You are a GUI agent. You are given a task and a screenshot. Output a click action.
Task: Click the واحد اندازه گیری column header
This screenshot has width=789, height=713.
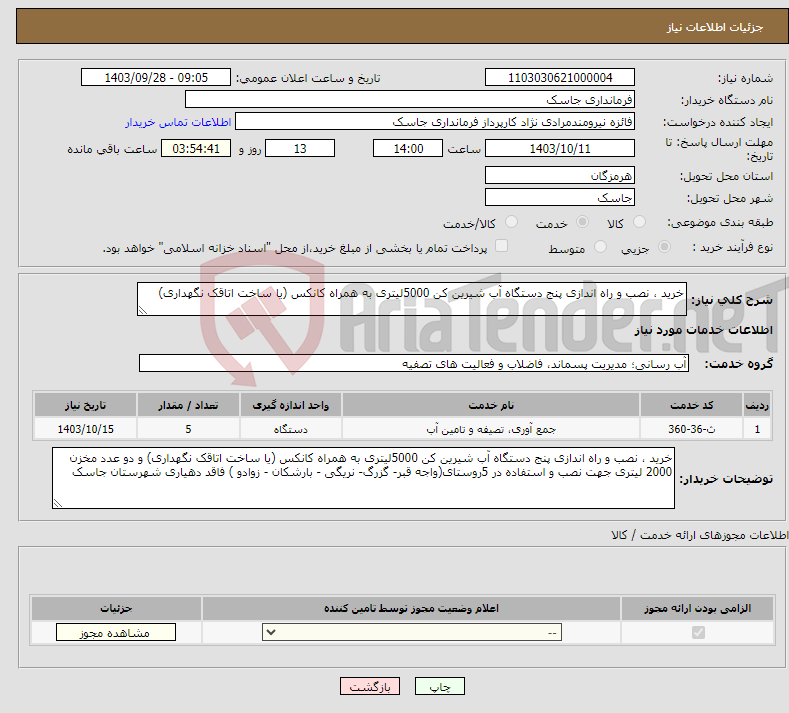[291, 405]
